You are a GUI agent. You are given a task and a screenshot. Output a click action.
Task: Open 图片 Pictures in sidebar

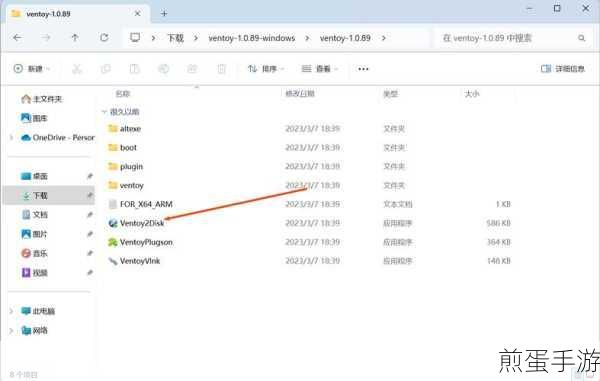(34, 234)
